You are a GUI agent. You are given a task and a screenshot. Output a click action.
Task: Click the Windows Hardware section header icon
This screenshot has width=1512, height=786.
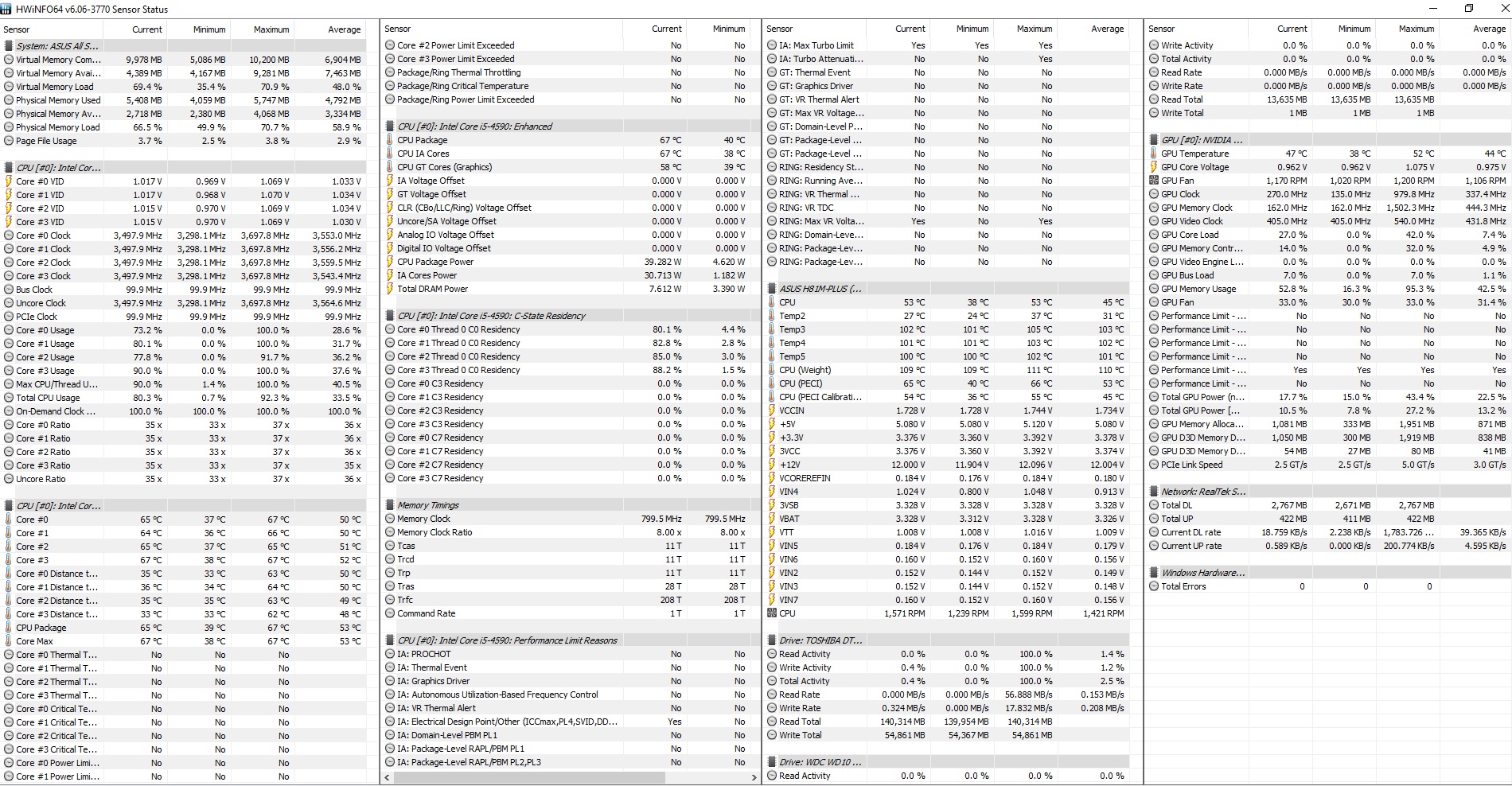click(x=1154, y=573)
